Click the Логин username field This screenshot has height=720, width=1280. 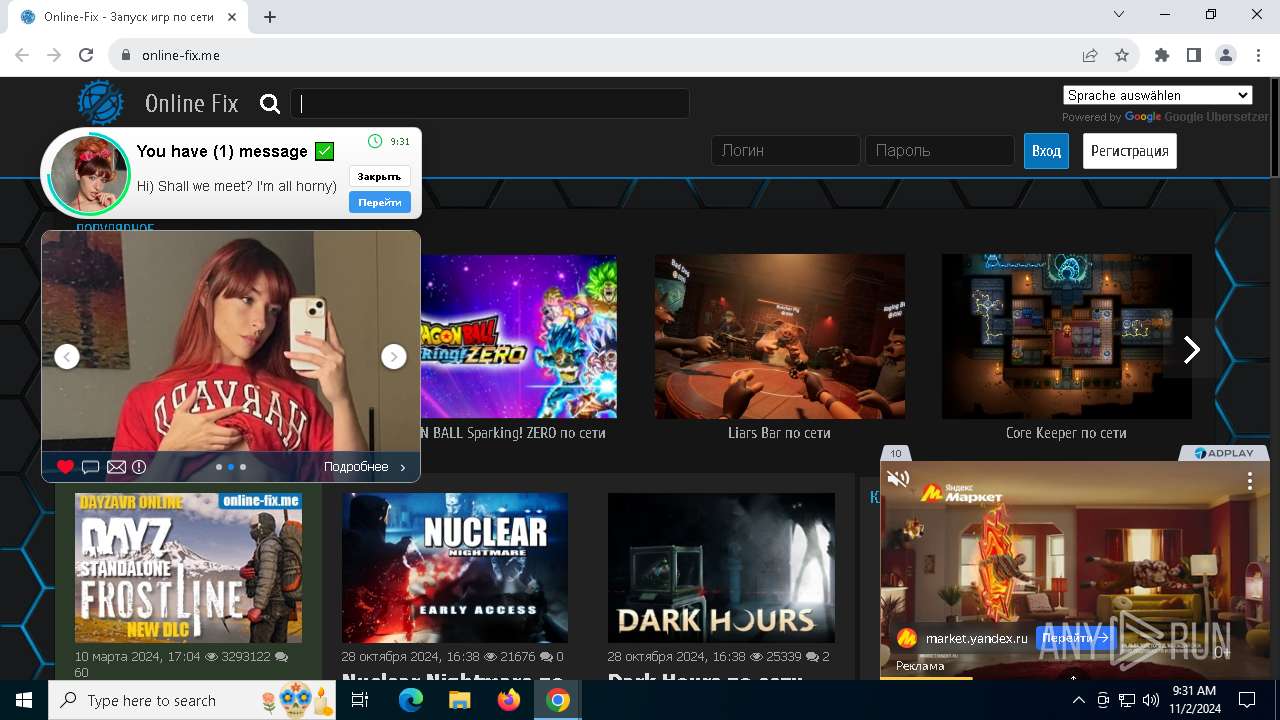click(x=786, y=151)
